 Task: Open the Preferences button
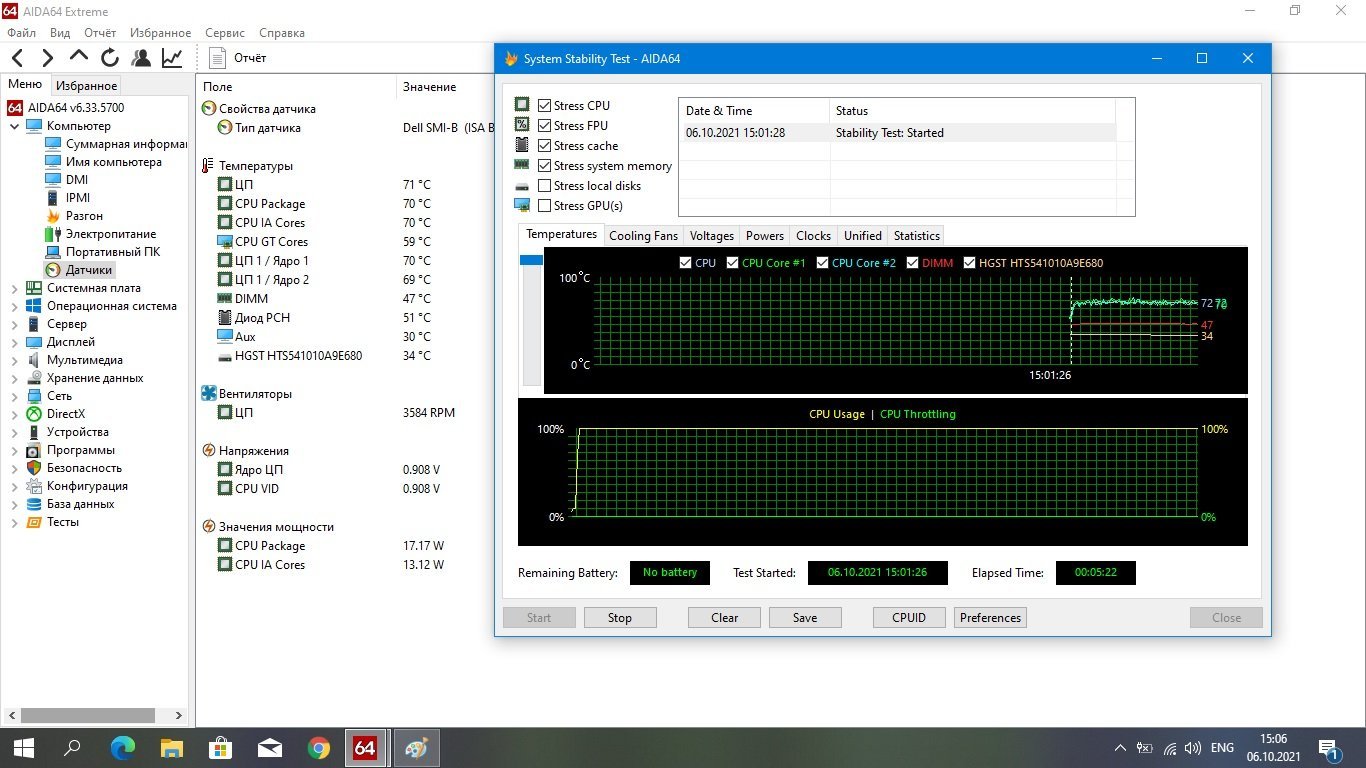990,618
